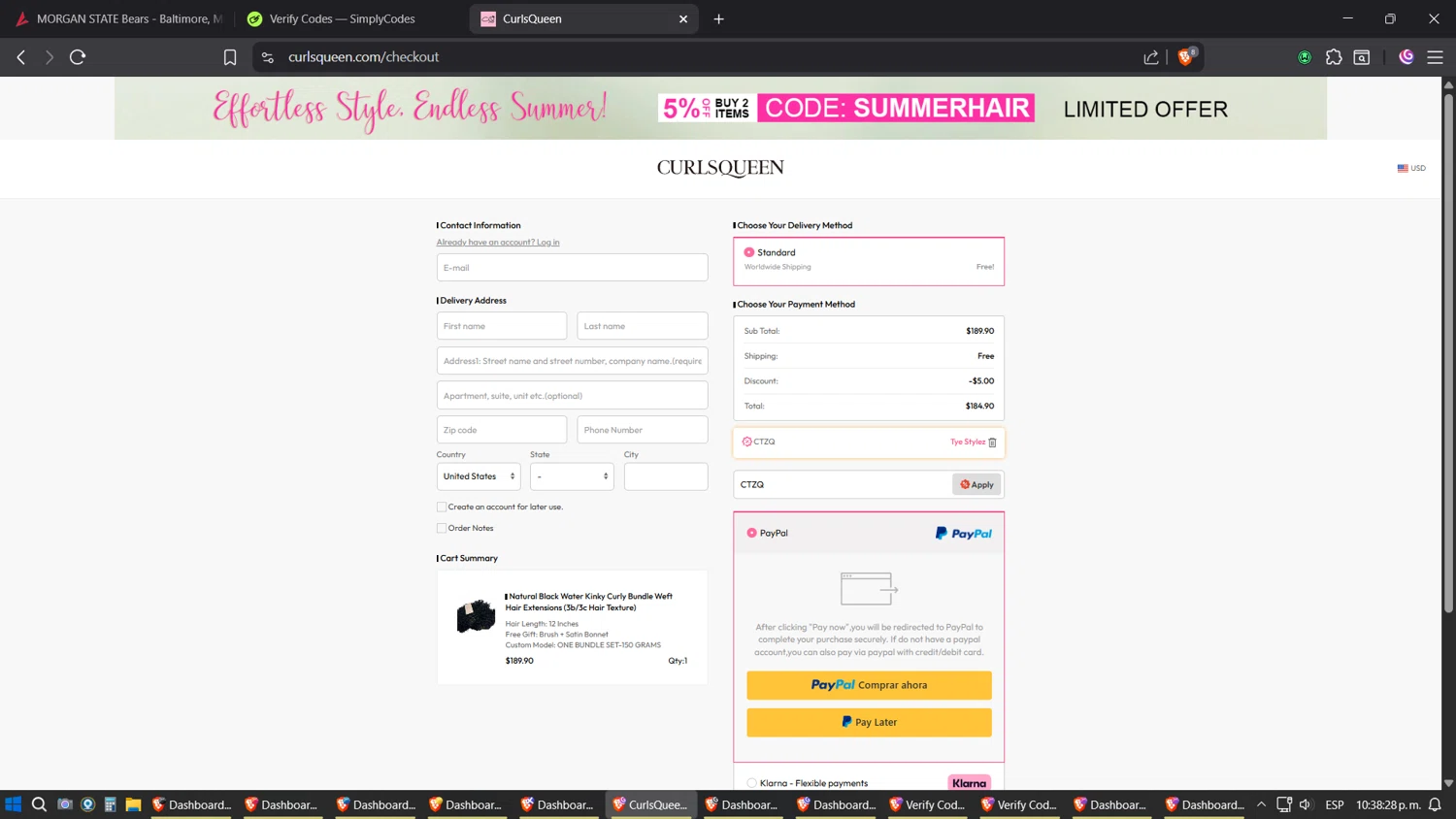Click the green extension icon in toolbar
Image resolution: width=1456 pixels, height=819 pixels.
[x=1305, y=57]
